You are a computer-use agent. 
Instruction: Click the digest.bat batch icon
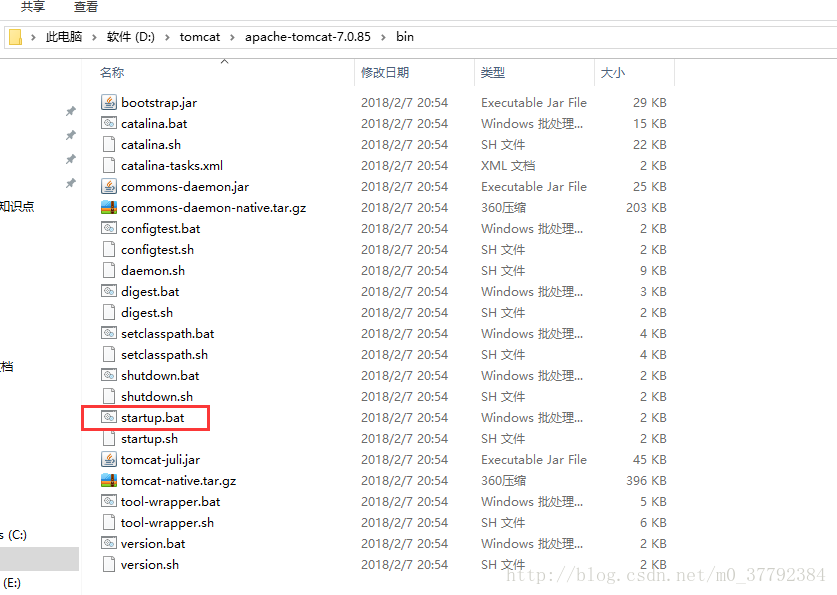pos(109,291)
